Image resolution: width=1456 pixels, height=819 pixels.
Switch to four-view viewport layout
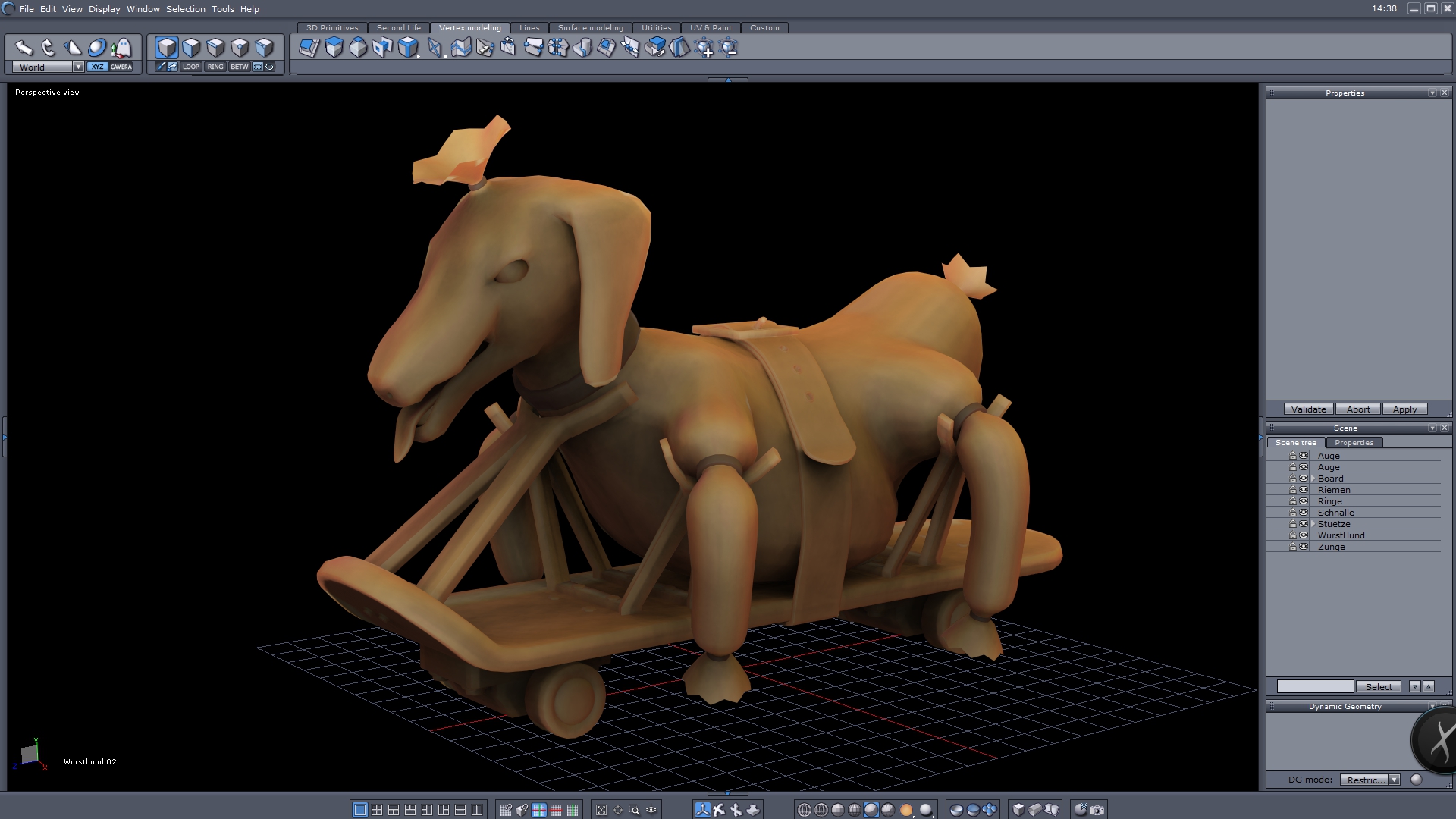(x=377, y=810)
